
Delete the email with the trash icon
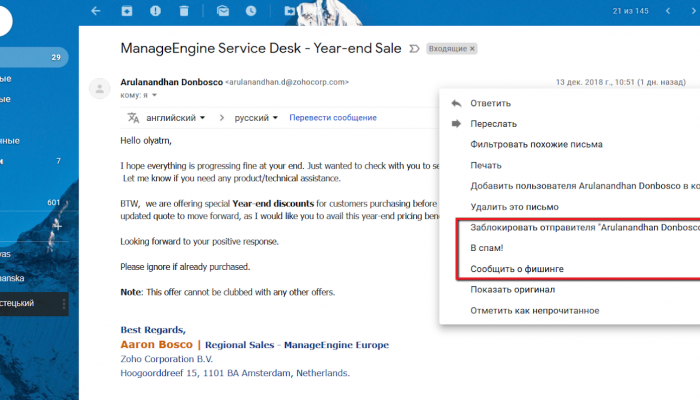tap(183, 11)
